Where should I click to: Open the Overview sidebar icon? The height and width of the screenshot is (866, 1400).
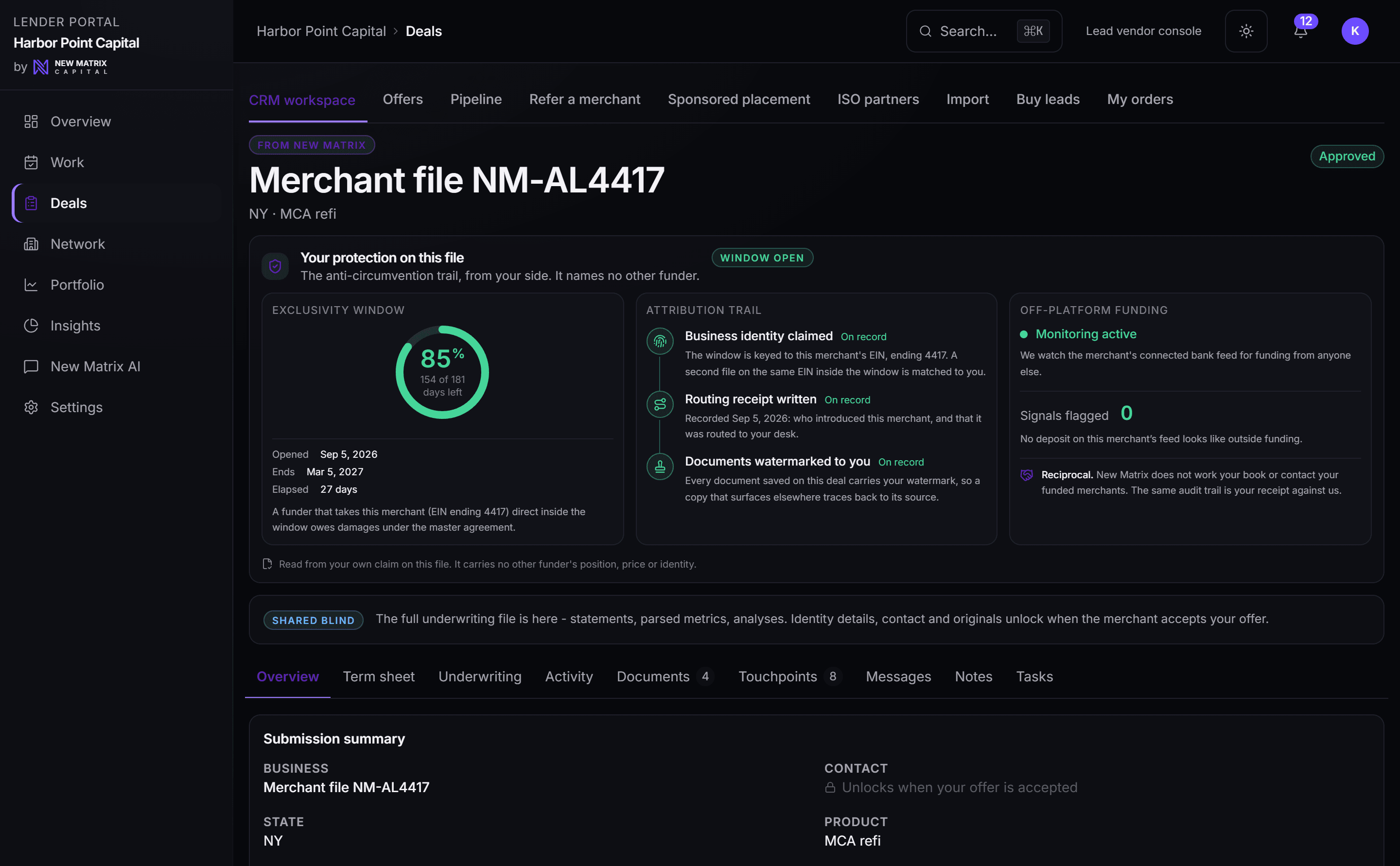[31, 121]
